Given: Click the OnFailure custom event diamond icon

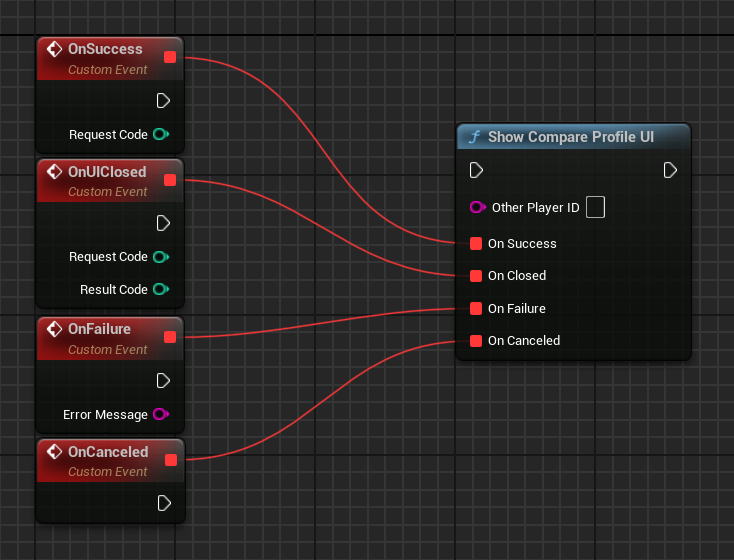Looking at the screenshot, I should click(54, 329).
